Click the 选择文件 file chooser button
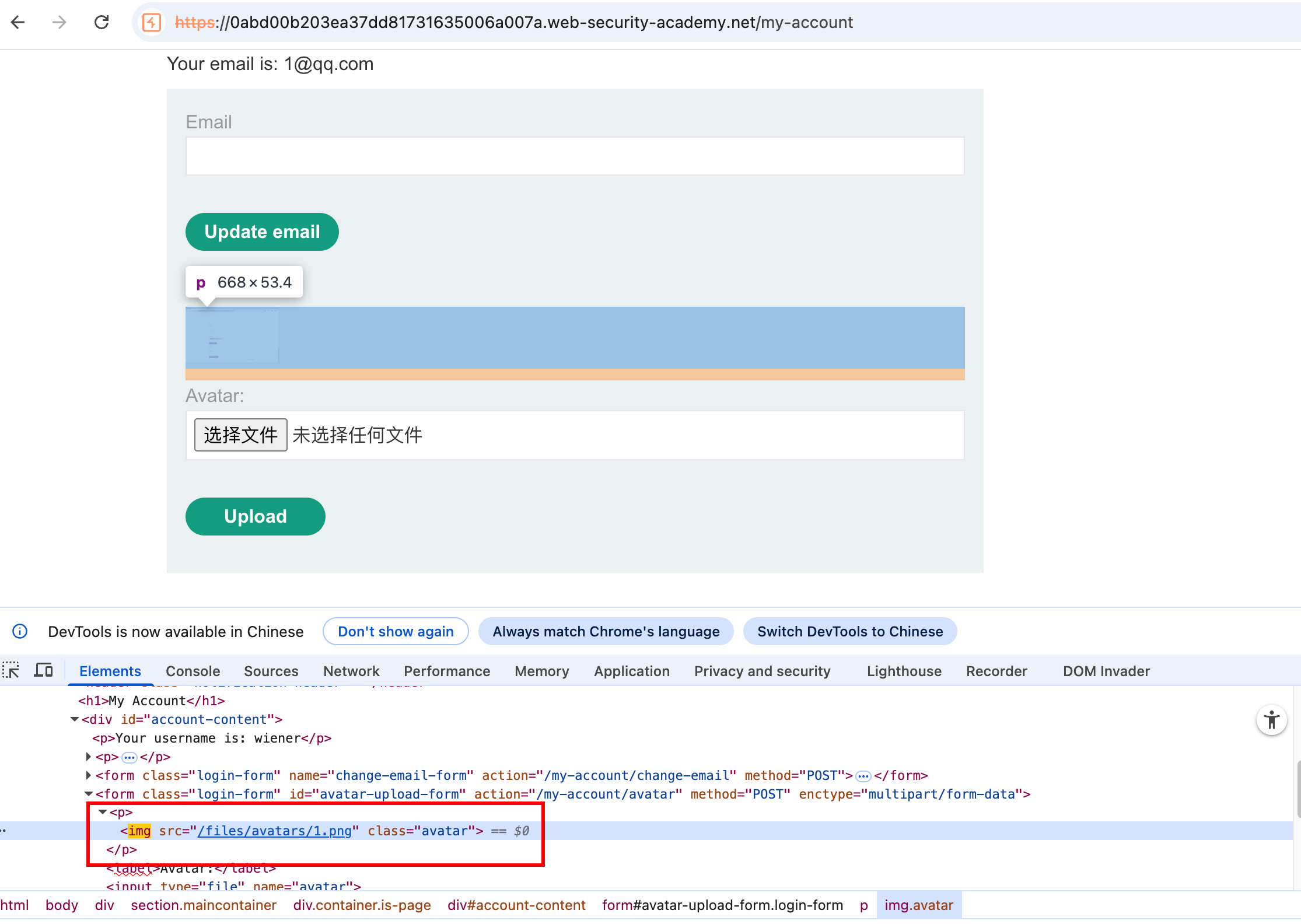Screen dimensions: 1301x924 (240, 435)
